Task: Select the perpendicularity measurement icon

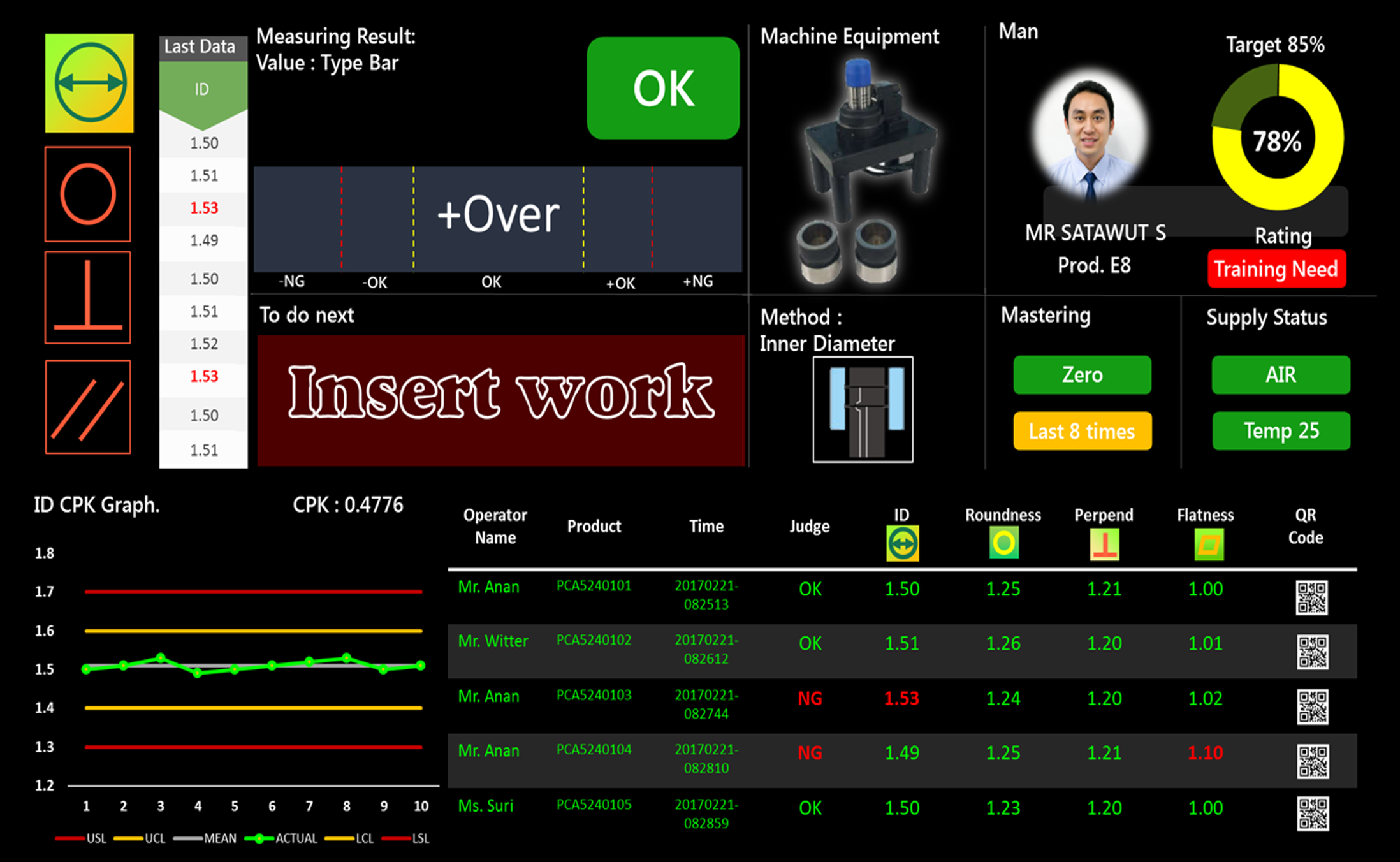Action: pyautogui.click(x=88, y=297)
